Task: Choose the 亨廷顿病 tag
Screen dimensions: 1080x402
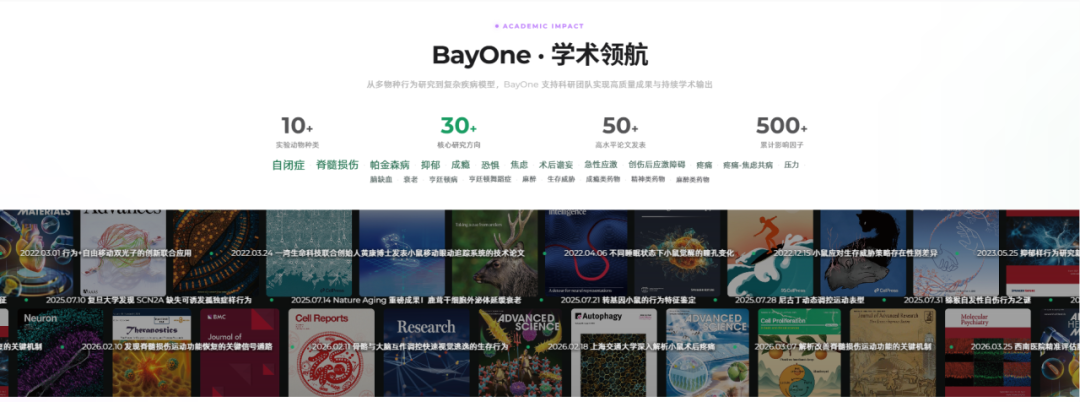Action: 443,180
